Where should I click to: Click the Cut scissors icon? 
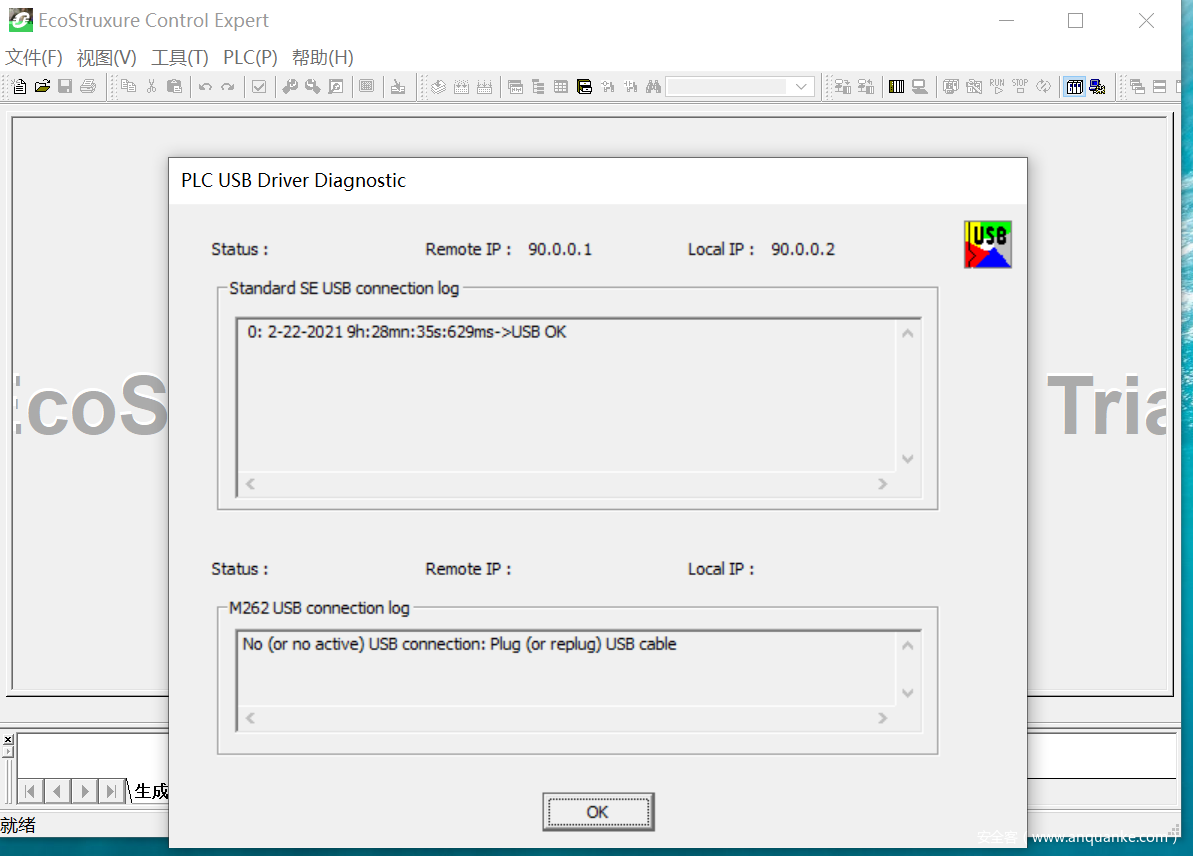point(151,87)
